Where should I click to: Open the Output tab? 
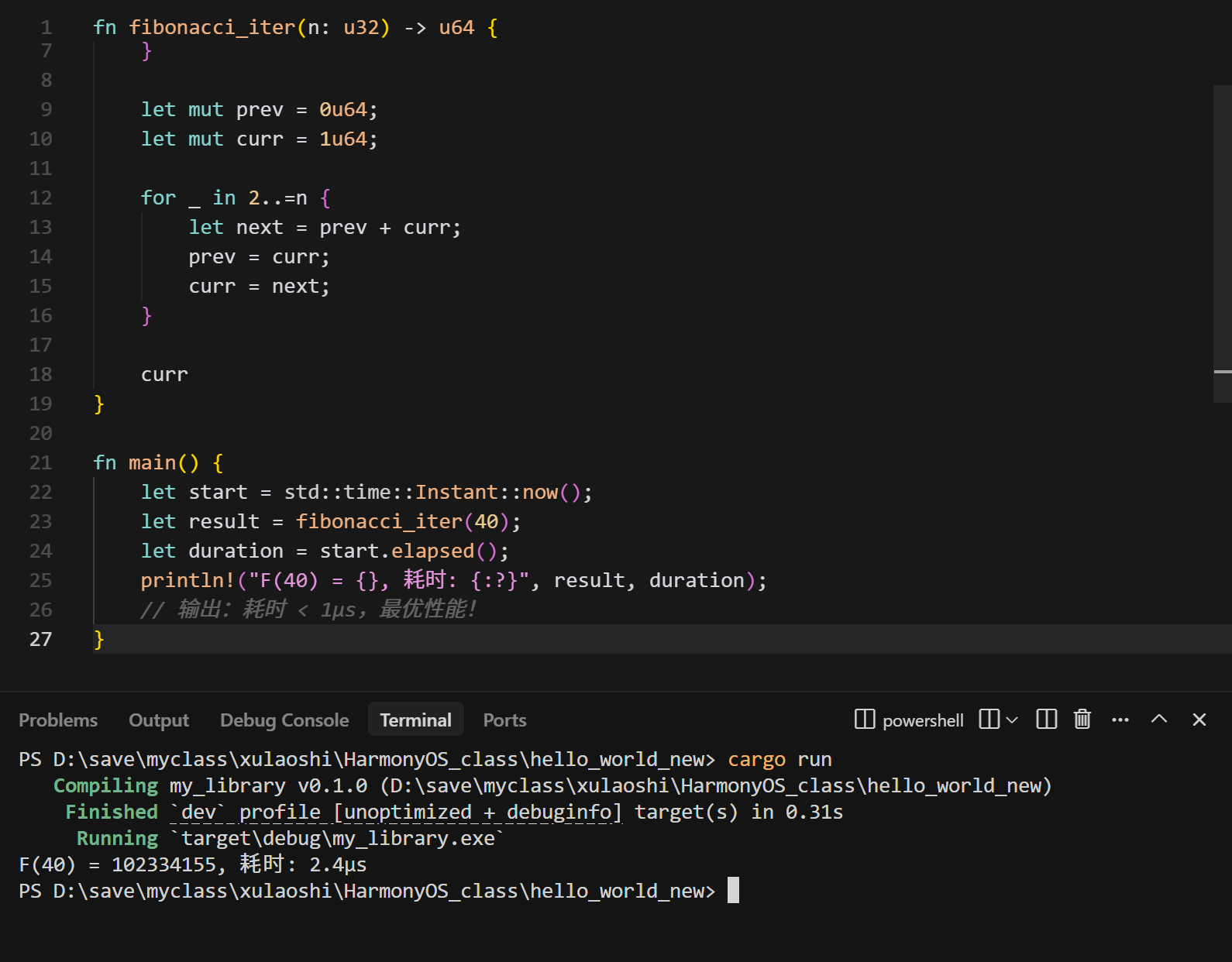click(x=159, y=720)
